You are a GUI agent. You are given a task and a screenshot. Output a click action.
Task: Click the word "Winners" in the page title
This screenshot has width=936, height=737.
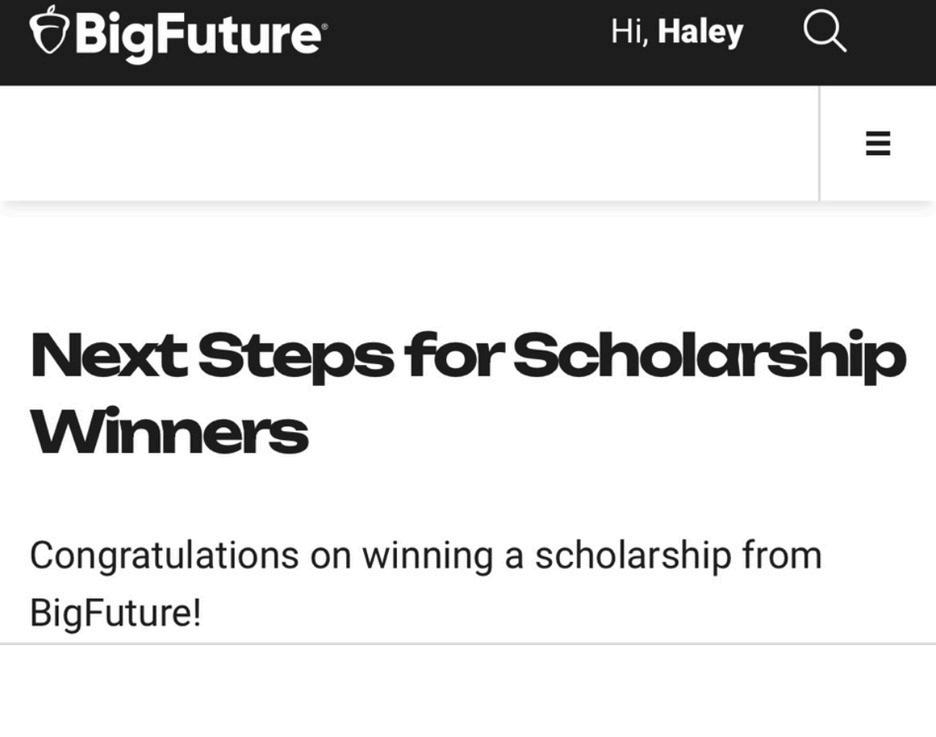(169, 433)
